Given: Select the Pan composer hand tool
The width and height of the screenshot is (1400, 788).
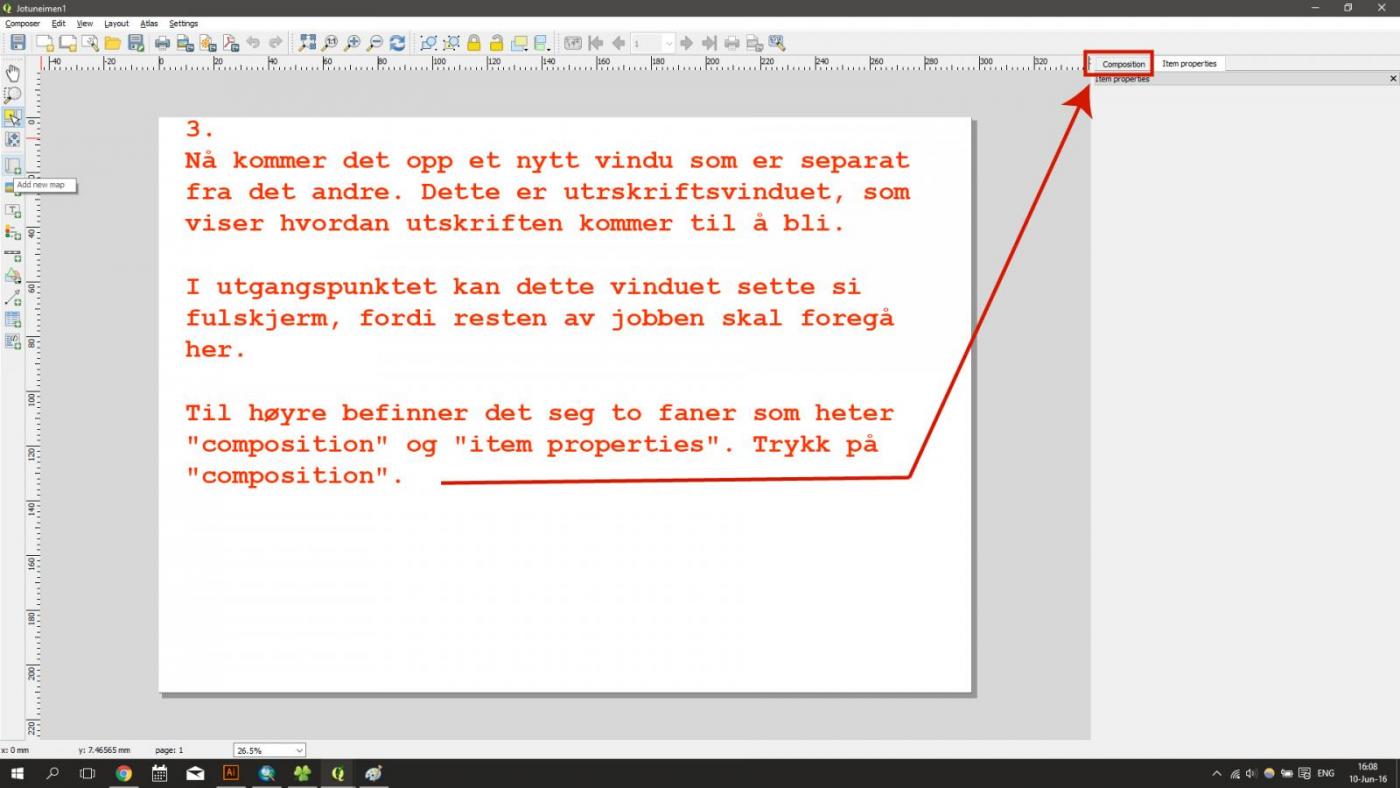Looking at the screenshot, I should tap(13, 73).
